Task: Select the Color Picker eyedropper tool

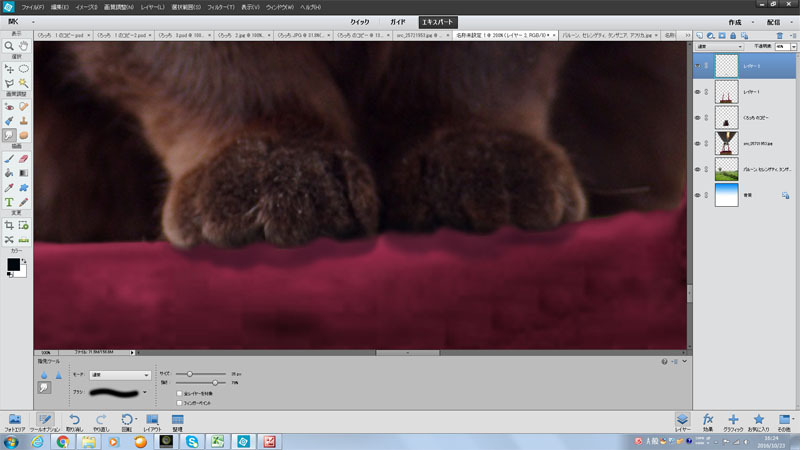Action: 9,188
